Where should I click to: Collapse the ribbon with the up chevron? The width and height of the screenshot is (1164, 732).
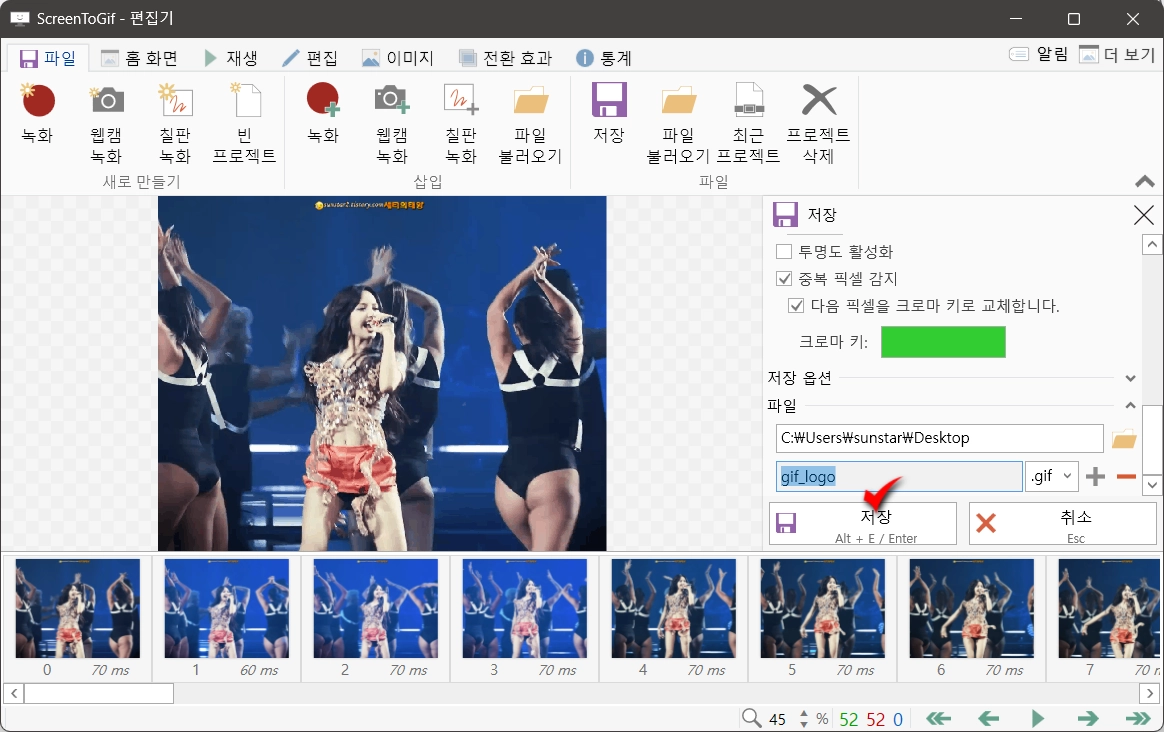(1145, 181)
